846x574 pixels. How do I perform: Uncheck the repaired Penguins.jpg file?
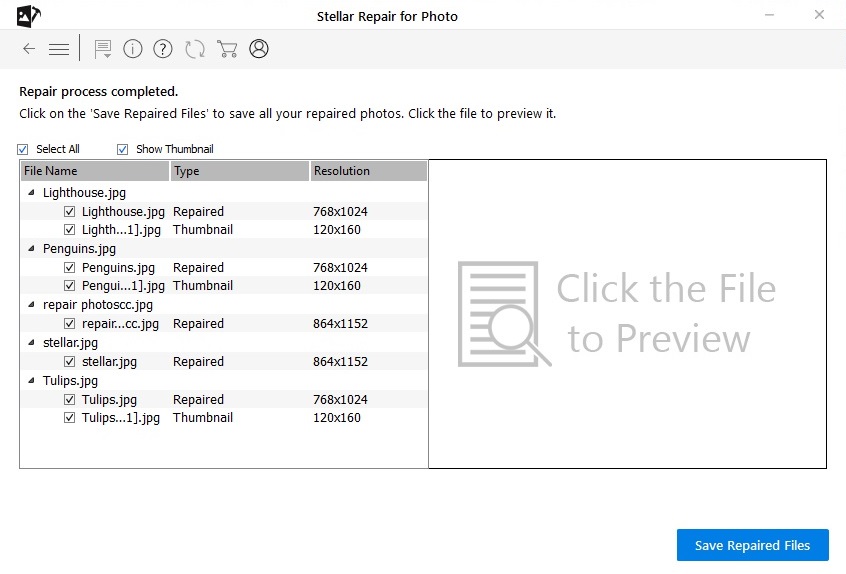pyautogui.click(x=70, y=268)
